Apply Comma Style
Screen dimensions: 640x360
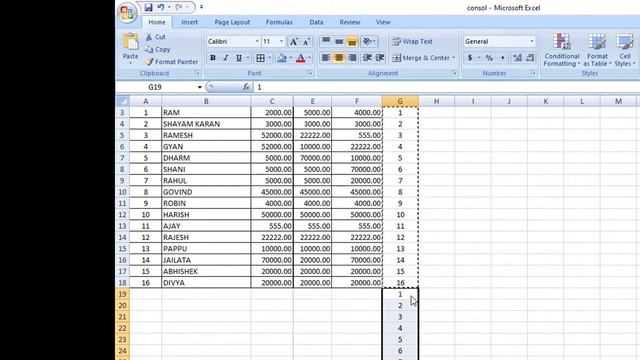(x=502, y=58)
